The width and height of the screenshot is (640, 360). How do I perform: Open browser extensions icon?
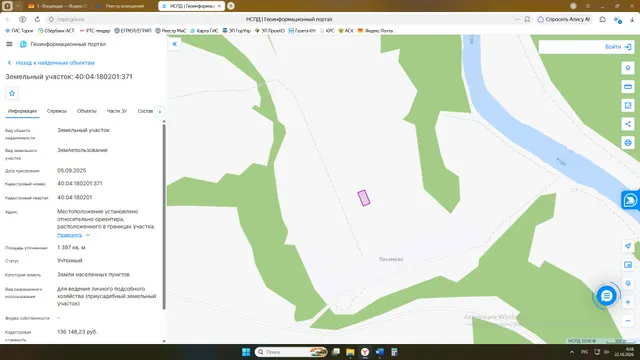click(x=602, y=19)
